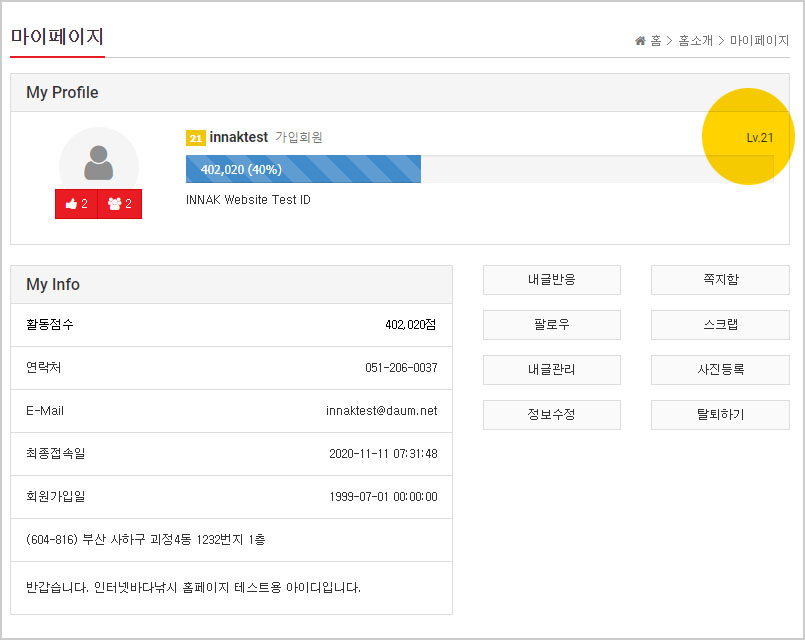Click the yellow level 21 badge icon
The height and width of the screenshot is (640, 805).
196,138
